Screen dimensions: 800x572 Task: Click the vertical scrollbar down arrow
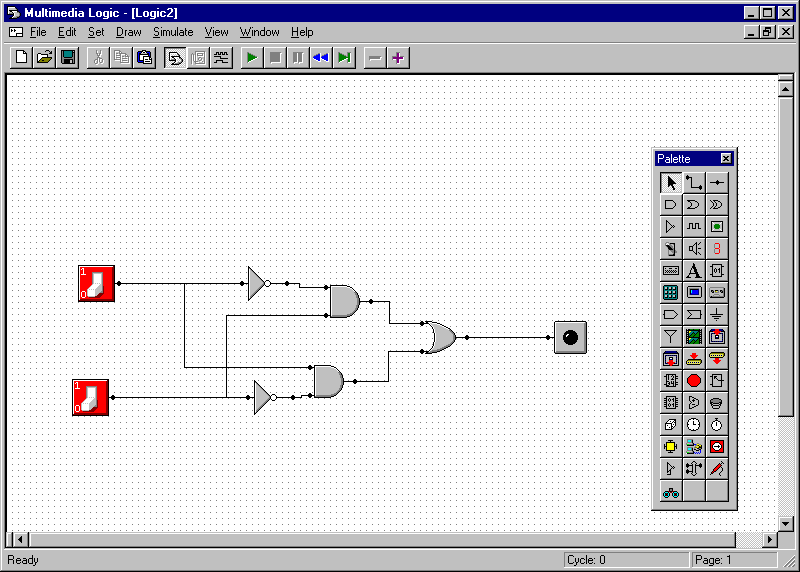click(785, 524)
